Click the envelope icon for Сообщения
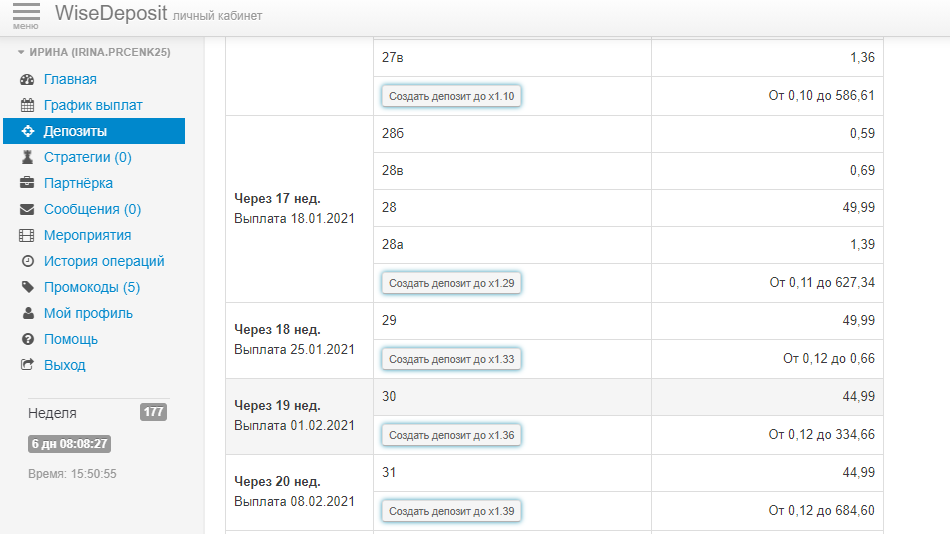950x534 pixels. coord(27,210)
